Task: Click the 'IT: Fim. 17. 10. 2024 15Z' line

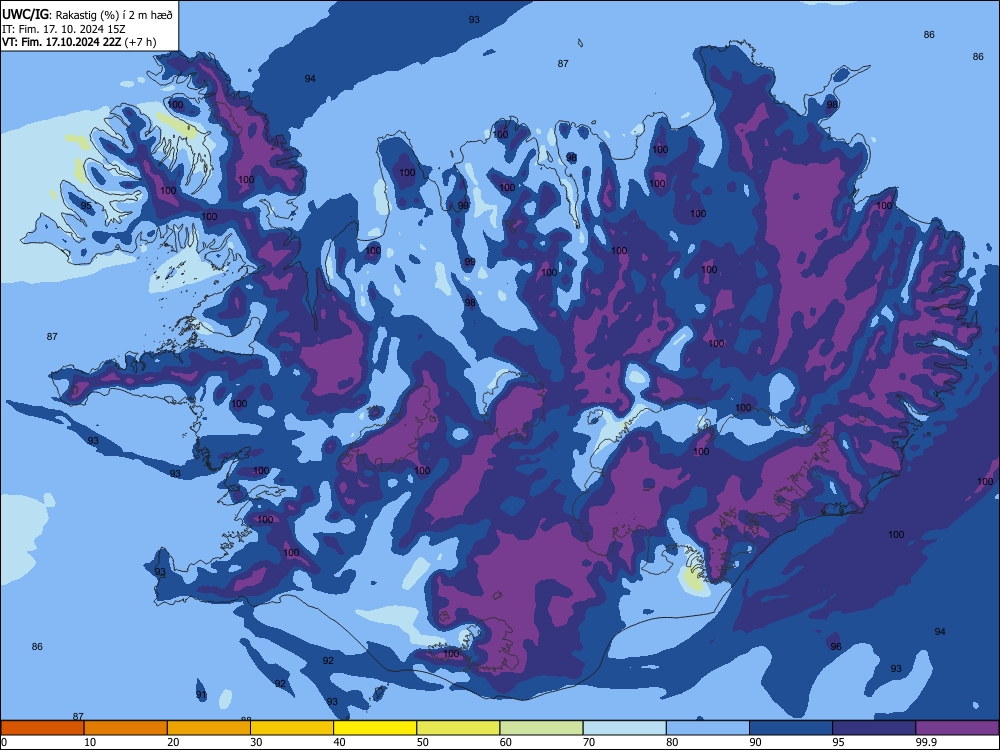Action: tap(64, 29)
